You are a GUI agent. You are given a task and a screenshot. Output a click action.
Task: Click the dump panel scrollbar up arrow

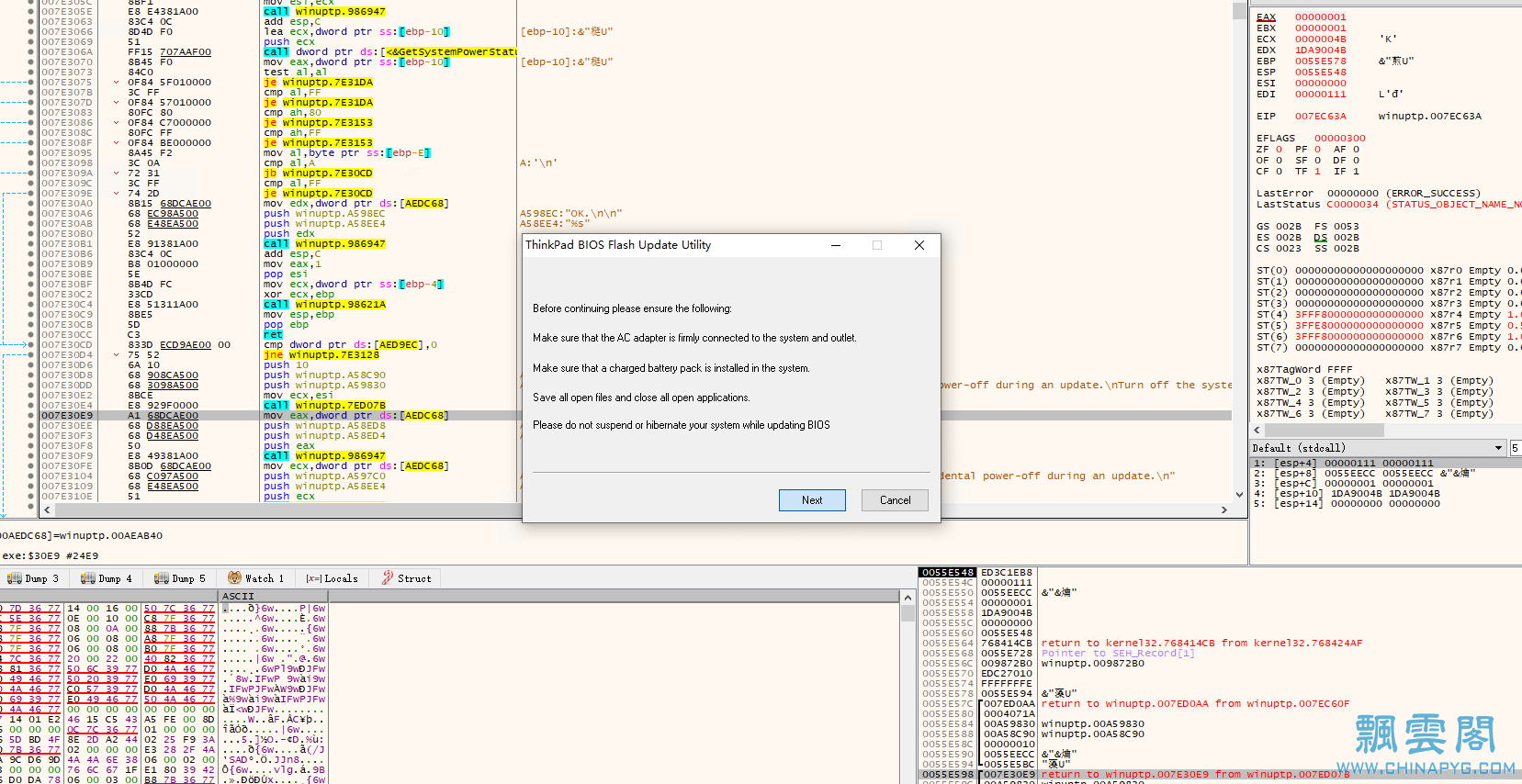(908, 597)
